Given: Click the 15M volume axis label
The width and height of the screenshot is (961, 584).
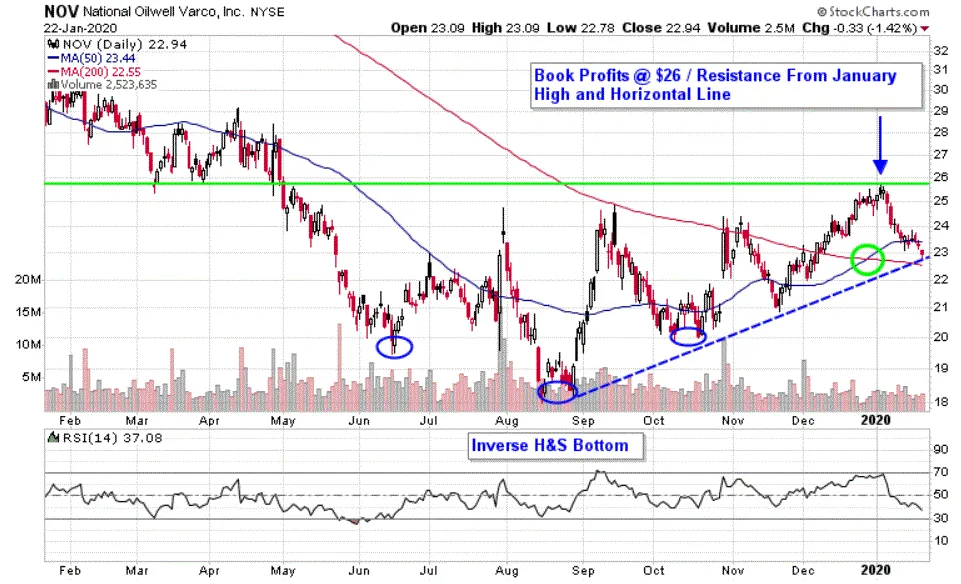Looking at the screenshot, I should 28,312.
